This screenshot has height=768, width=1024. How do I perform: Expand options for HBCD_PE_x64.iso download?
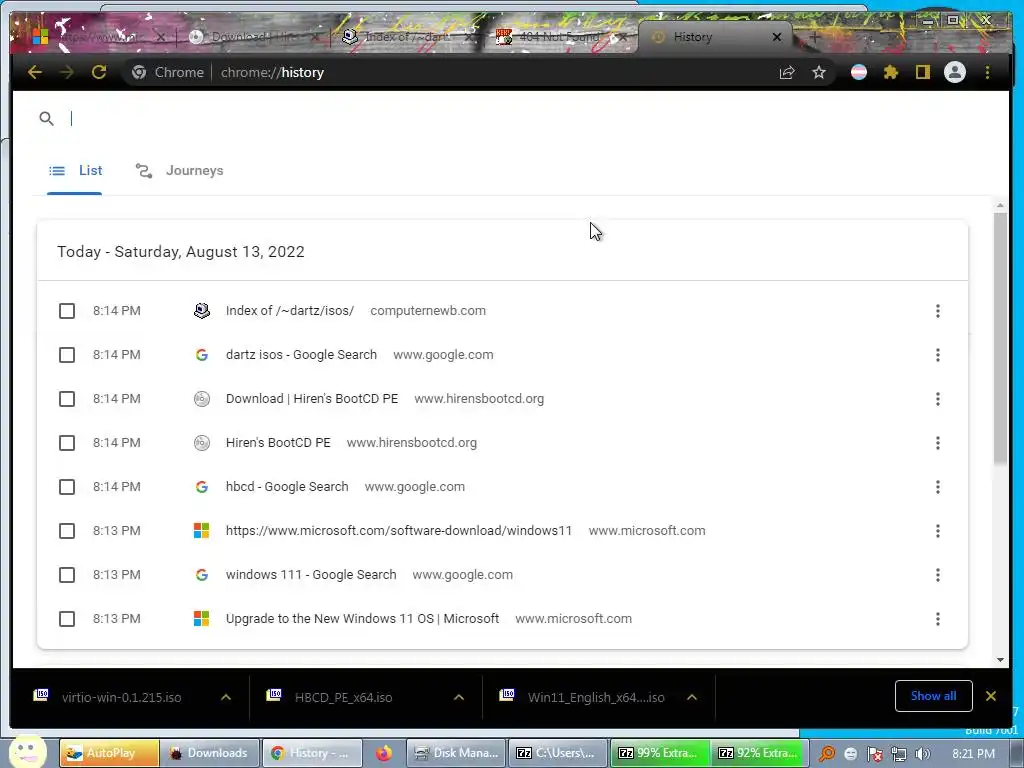[458, 697]
